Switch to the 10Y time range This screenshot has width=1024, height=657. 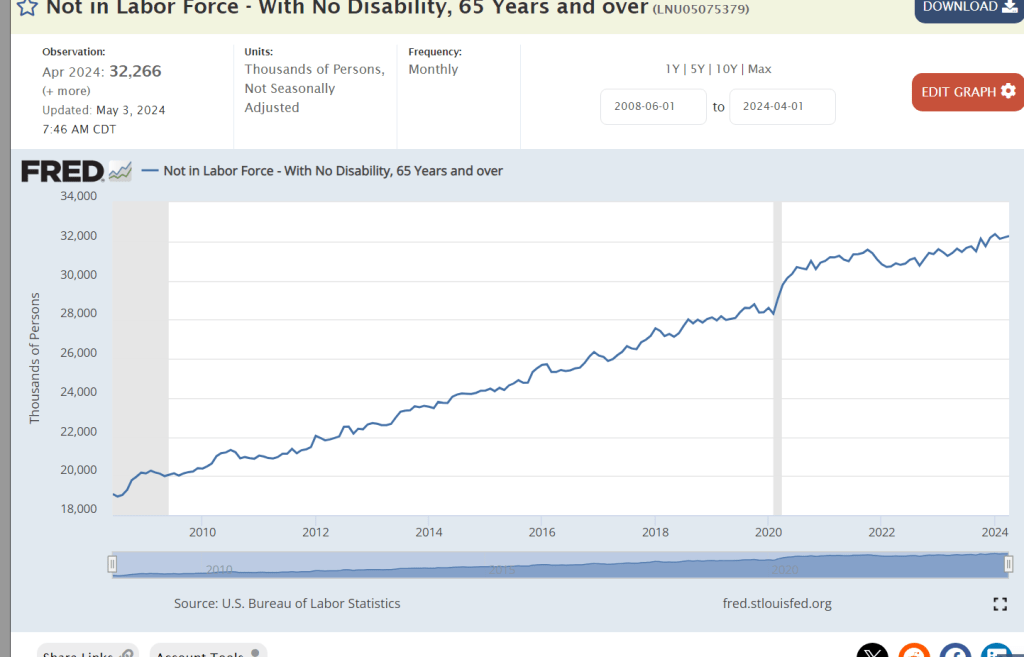point(726,69)
